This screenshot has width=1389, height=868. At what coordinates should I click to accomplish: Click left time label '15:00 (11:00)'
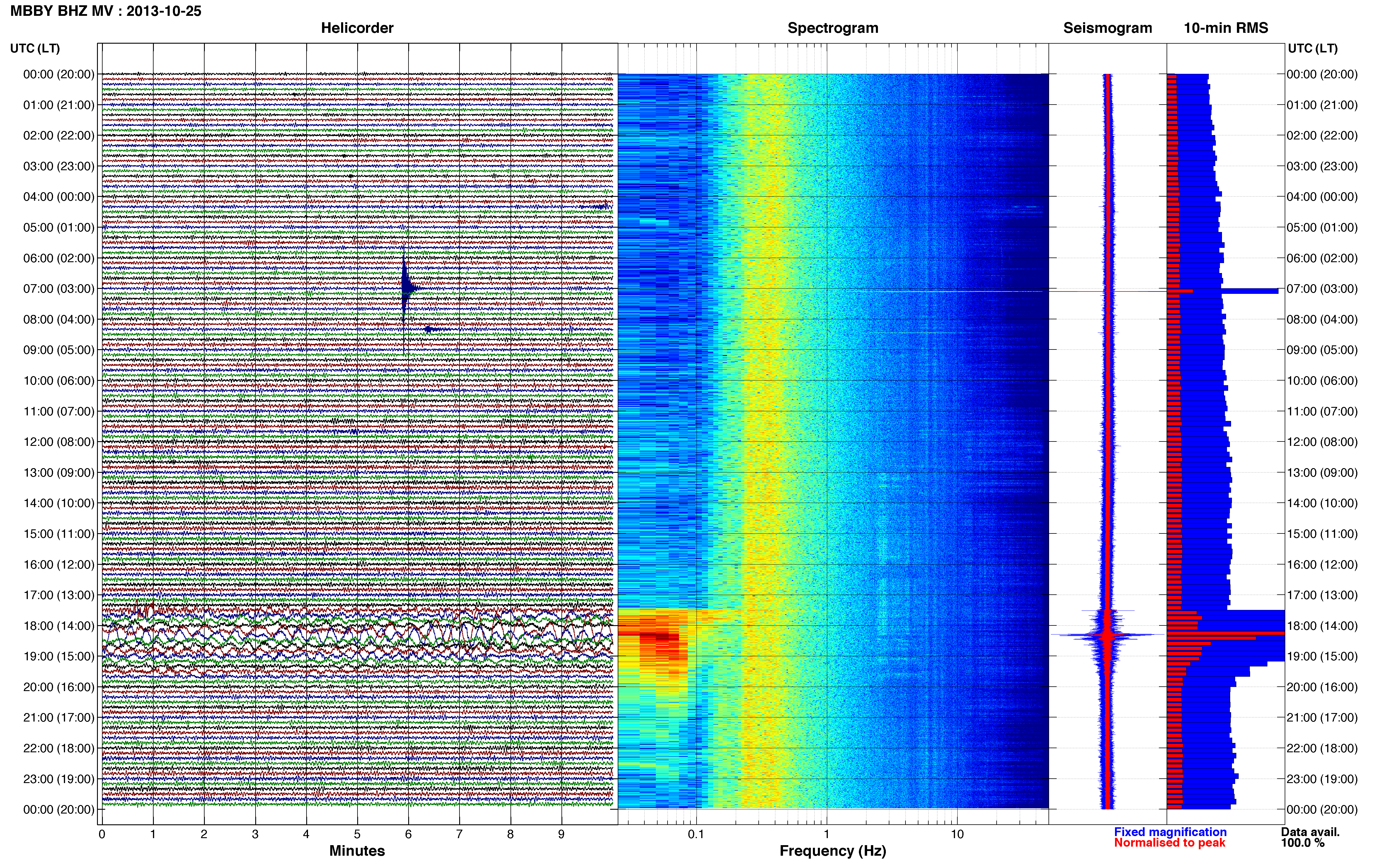59,534
